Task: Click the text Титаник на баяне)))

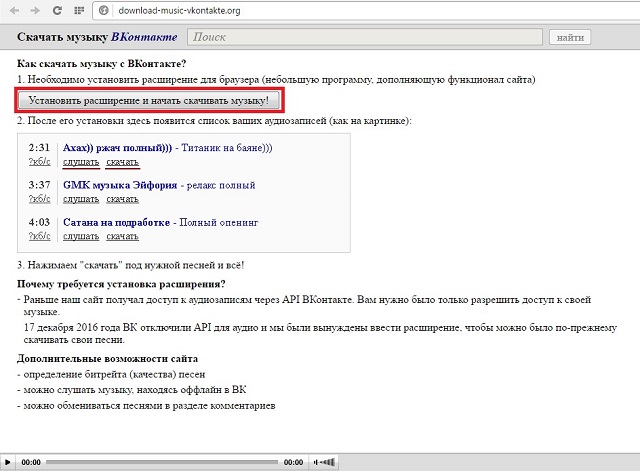Action: pos(227,148)
